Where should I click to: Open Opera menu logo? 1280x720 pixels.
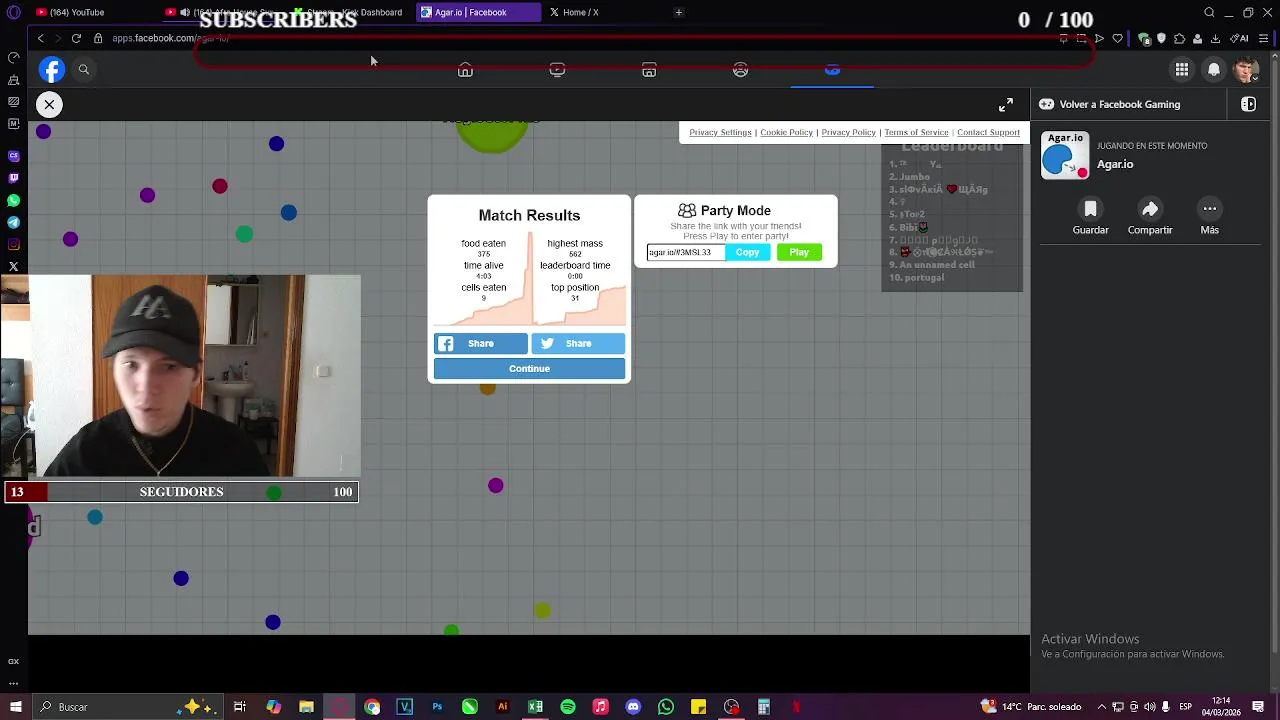13,12
